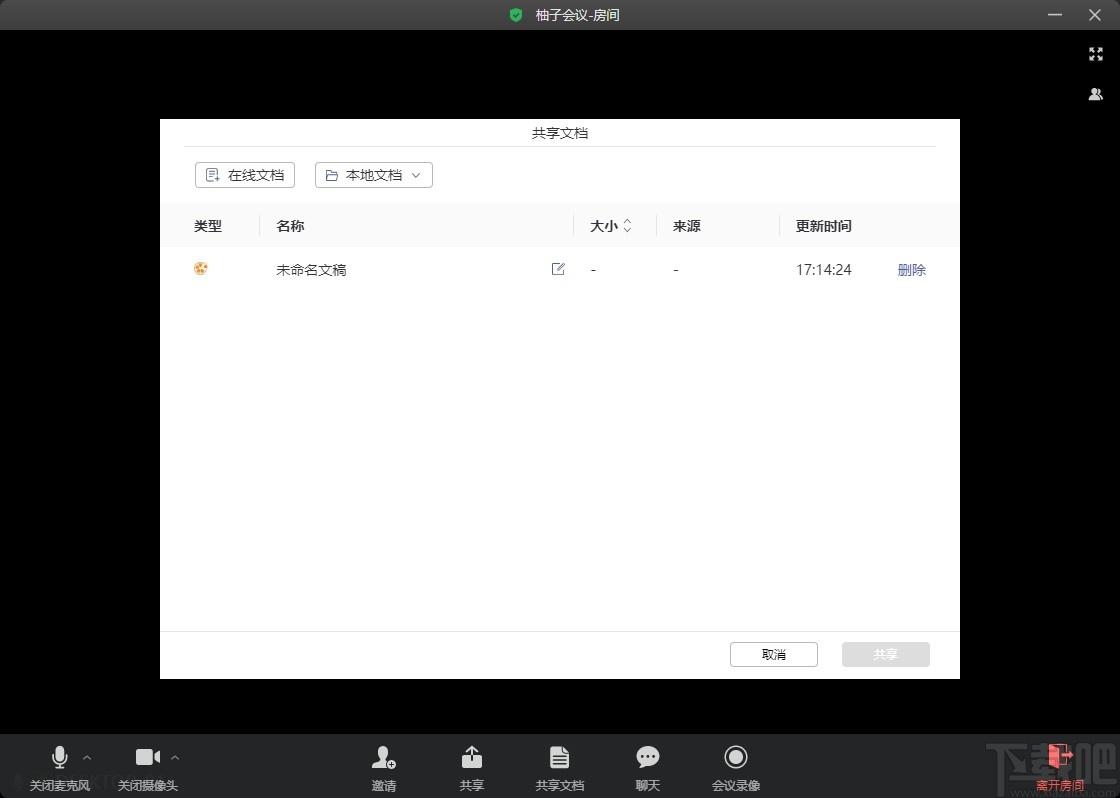This screenshot has height=798, width=1120.
Task: Sort by 大小 column arrows
Action: pyautogui.click(x=627, y=226)
